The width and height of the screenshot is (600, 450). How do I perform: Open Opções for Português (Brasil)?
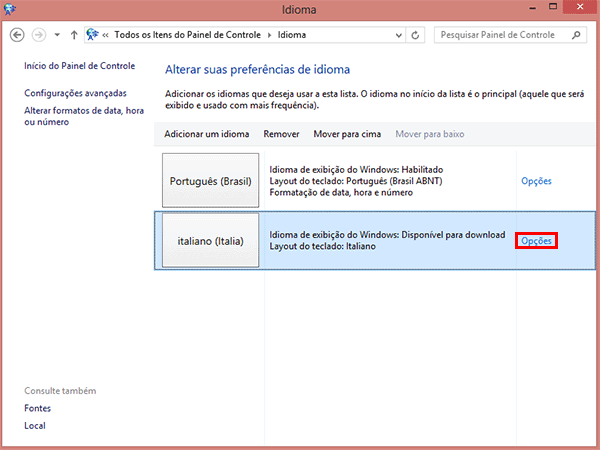[536, 181]
